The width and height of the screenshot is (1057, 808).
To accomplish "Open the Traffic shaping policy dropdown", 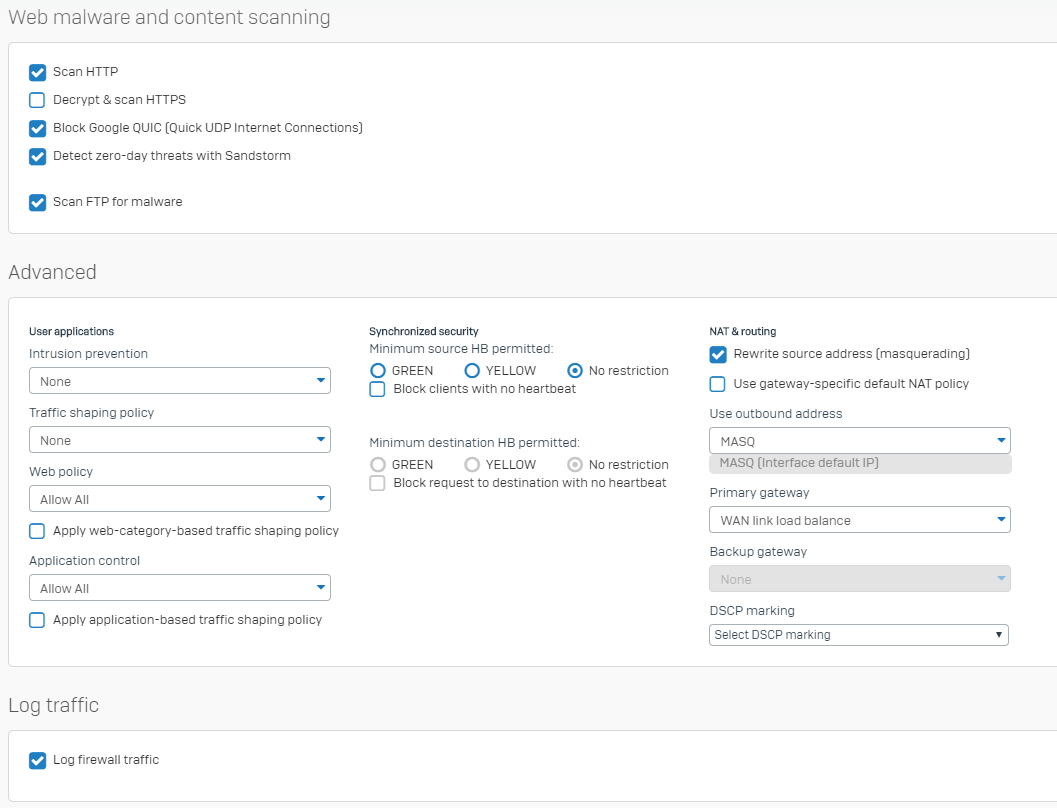I will tap(180, 440).
